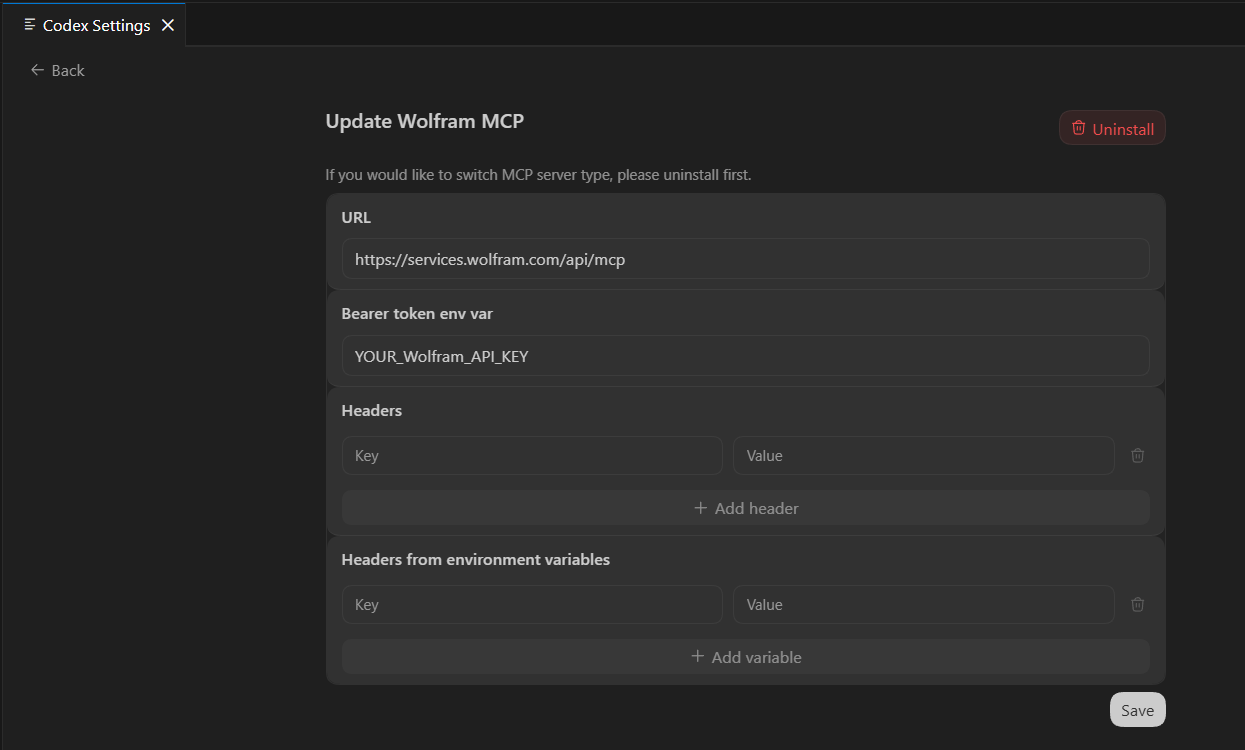Screen dimensions: 1245x750
Task: Click the Headers Key input field
Action: (532, 455)
